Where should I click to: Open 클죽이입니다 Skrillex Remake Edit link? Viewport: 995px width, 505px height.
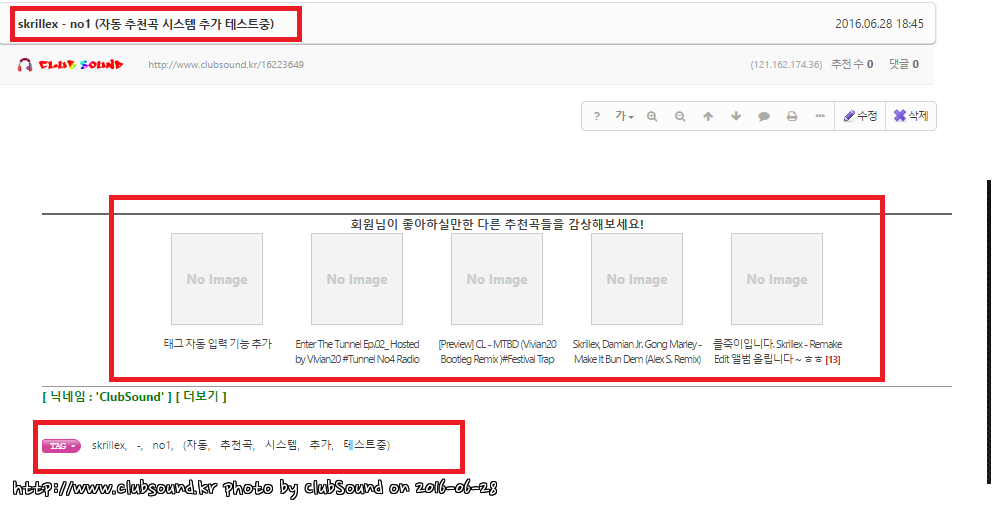pos(777,351)
